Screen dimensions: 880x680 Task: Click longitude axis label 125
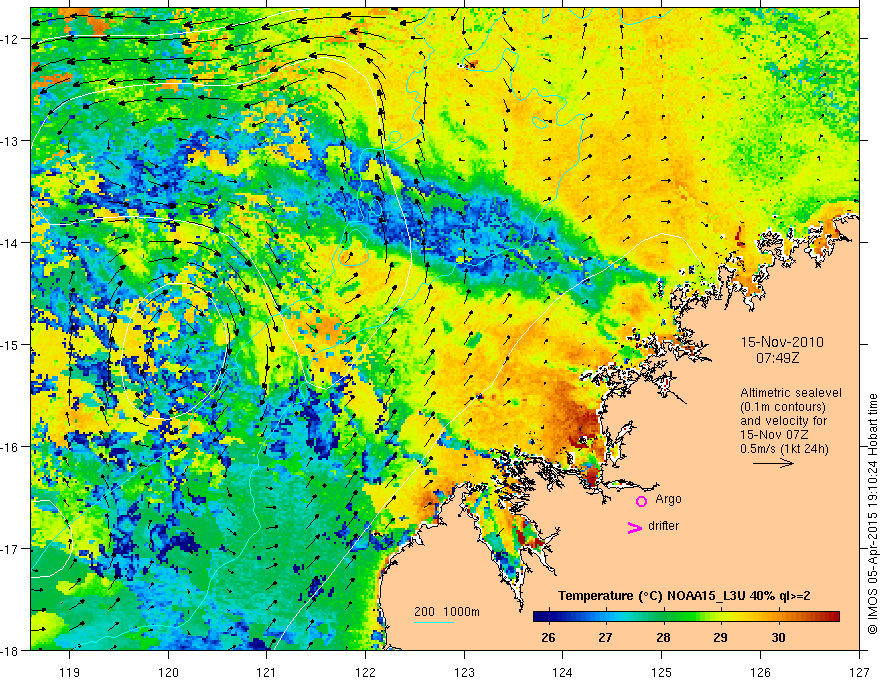662,672
